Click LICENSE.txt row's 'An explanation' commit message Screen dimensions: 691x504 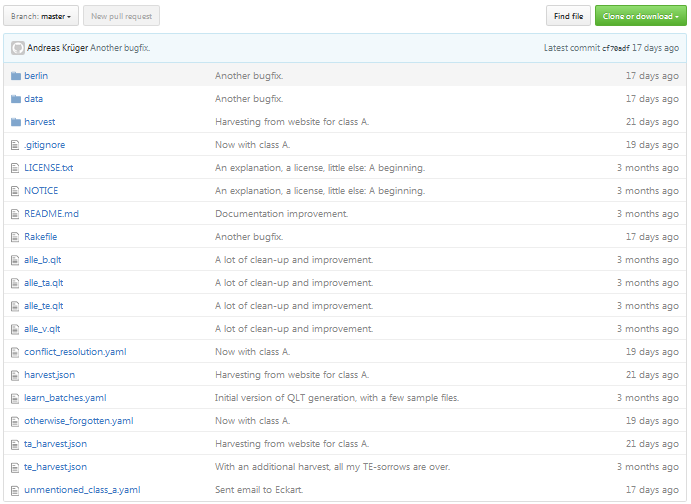coord(320,168)
